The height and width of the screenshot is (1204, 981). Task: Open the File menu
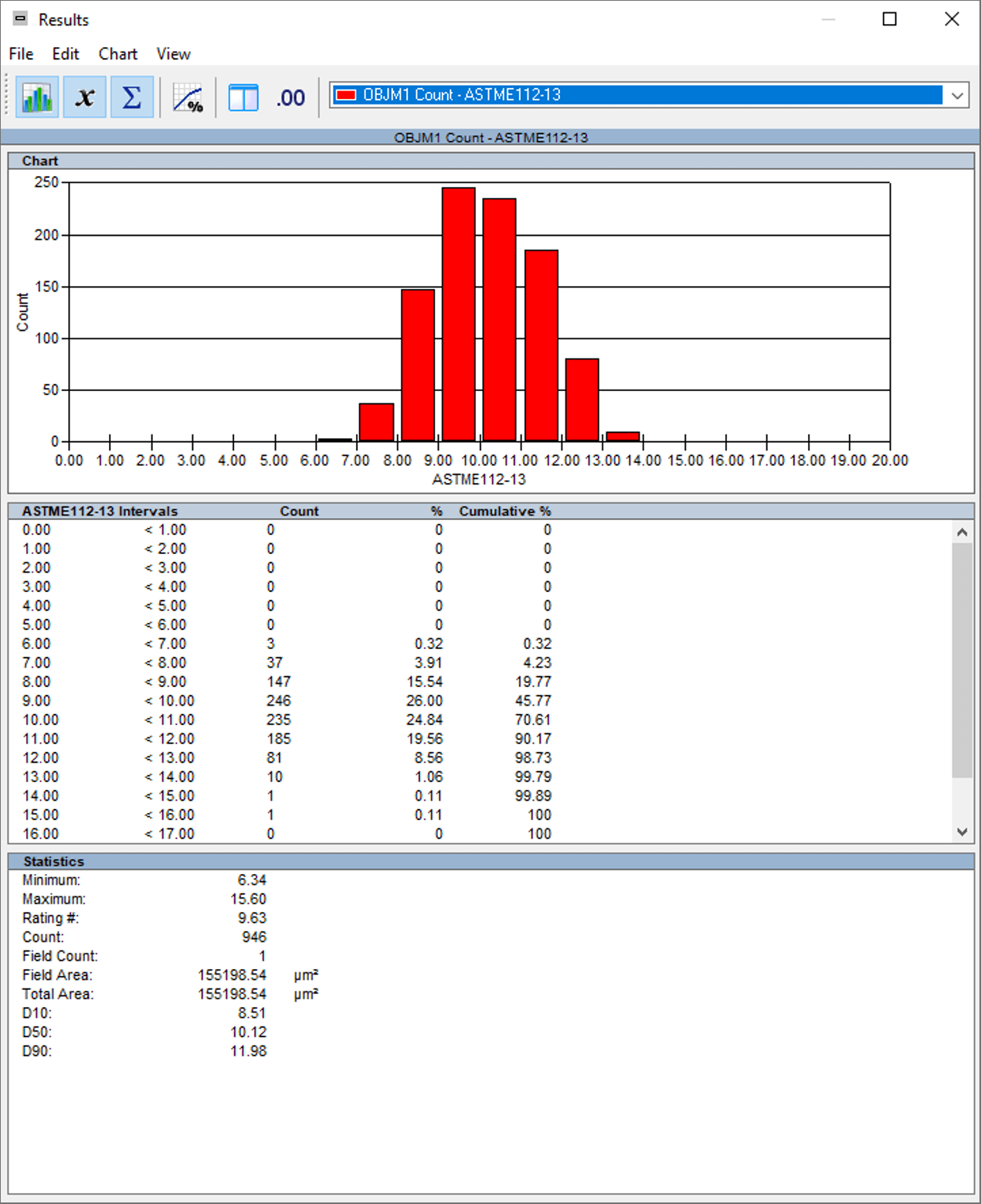point(21,54)
